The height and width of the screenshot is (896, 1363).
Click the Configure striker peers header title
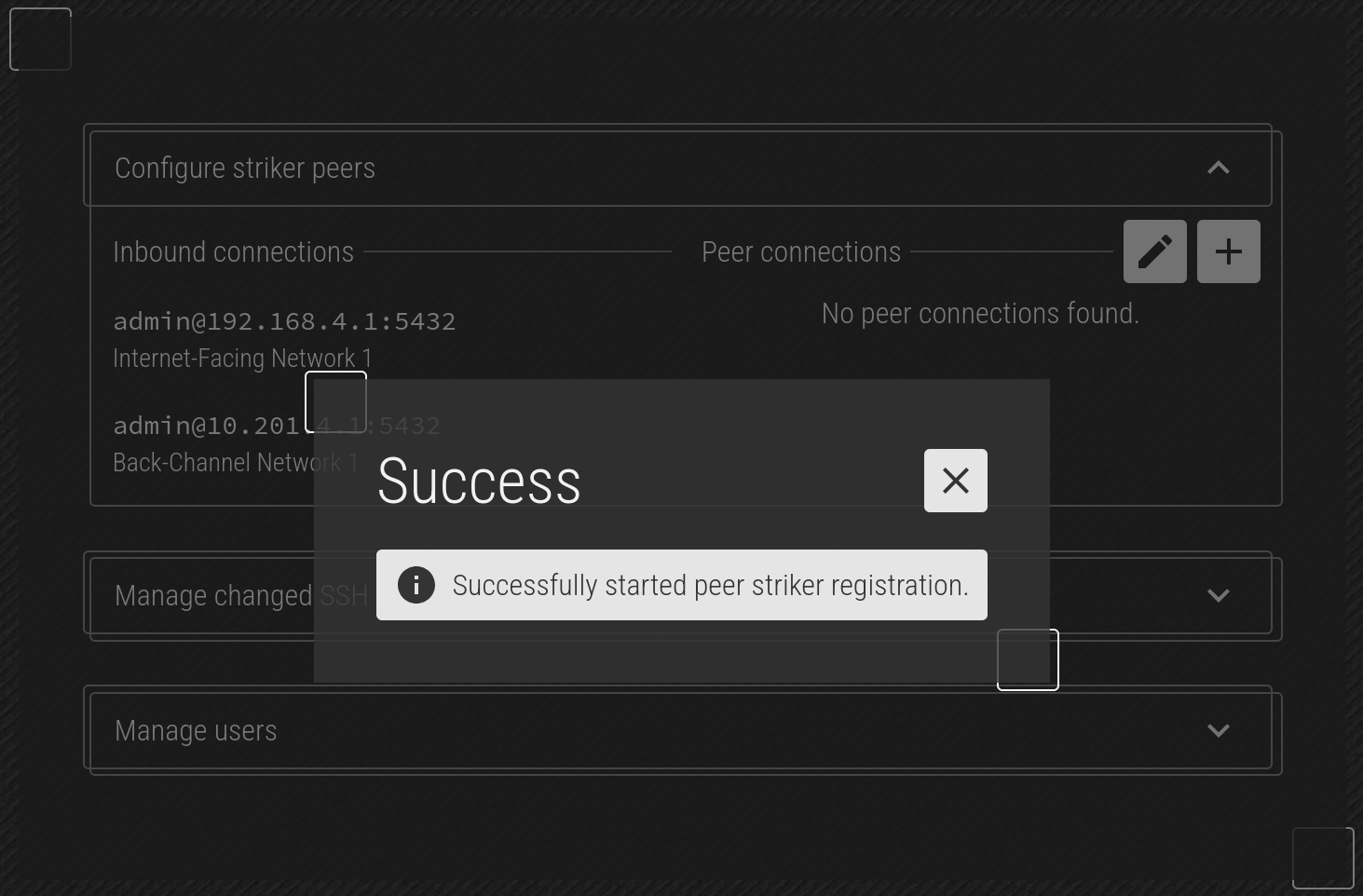click(245, 168)
